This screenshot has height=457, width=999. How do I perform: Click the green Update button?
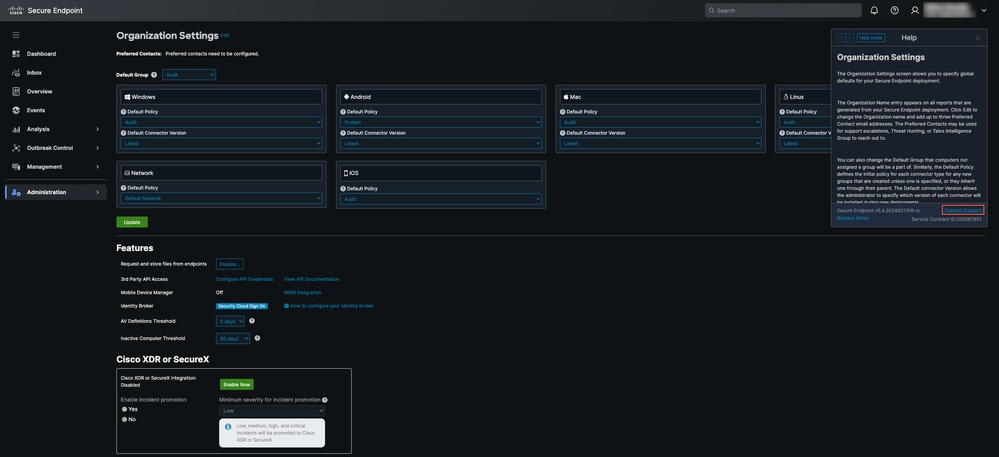tap(132, 222)
